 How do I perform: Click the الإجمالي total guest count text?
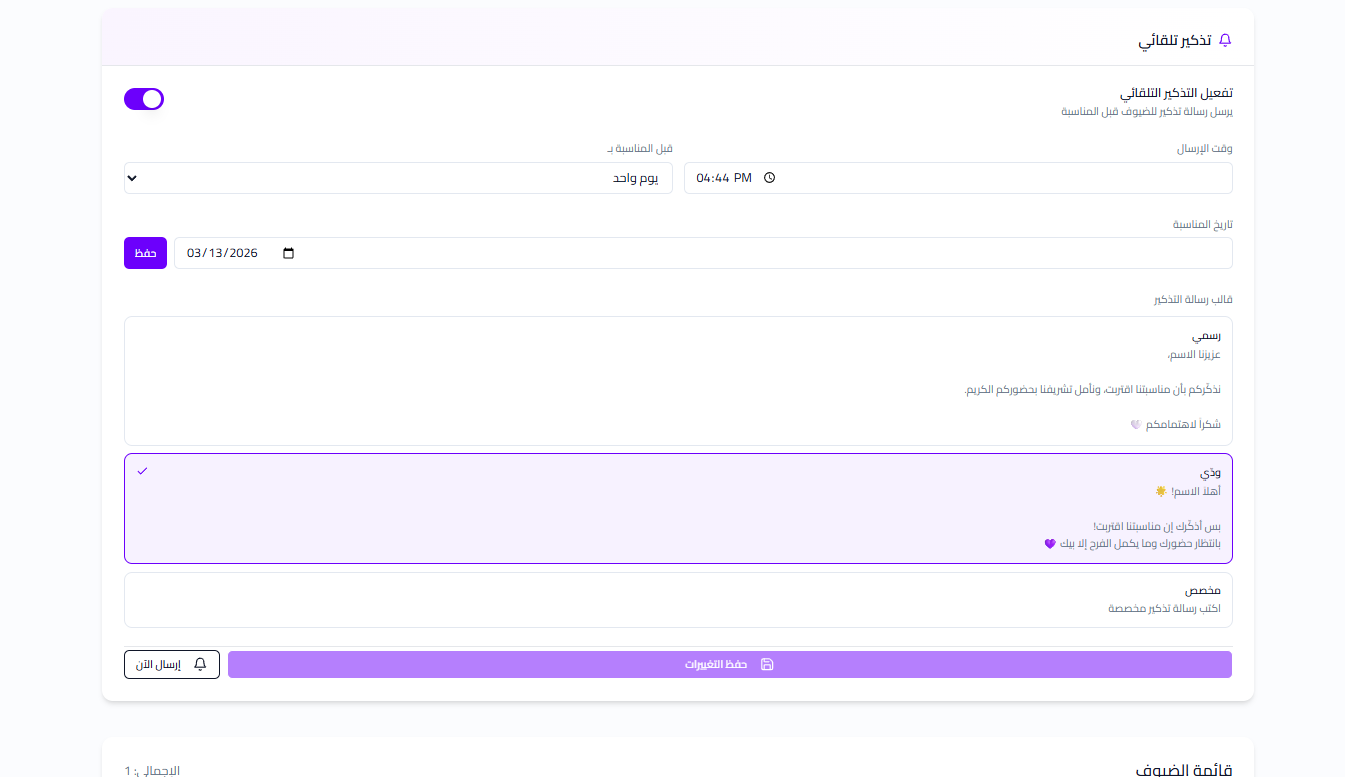pyautogui.click(x=153, y=770)
